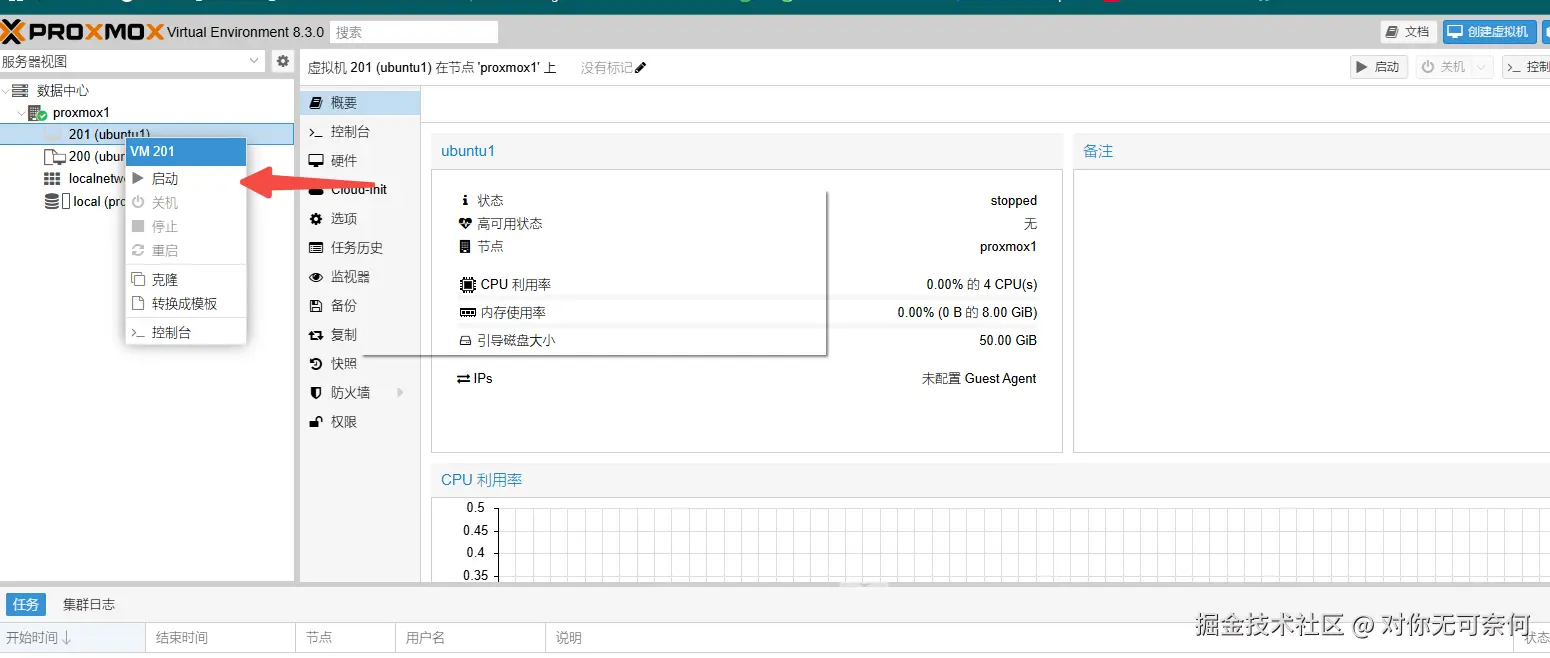
Task: Switch to the 任务 tab
Action: (25, 605)
